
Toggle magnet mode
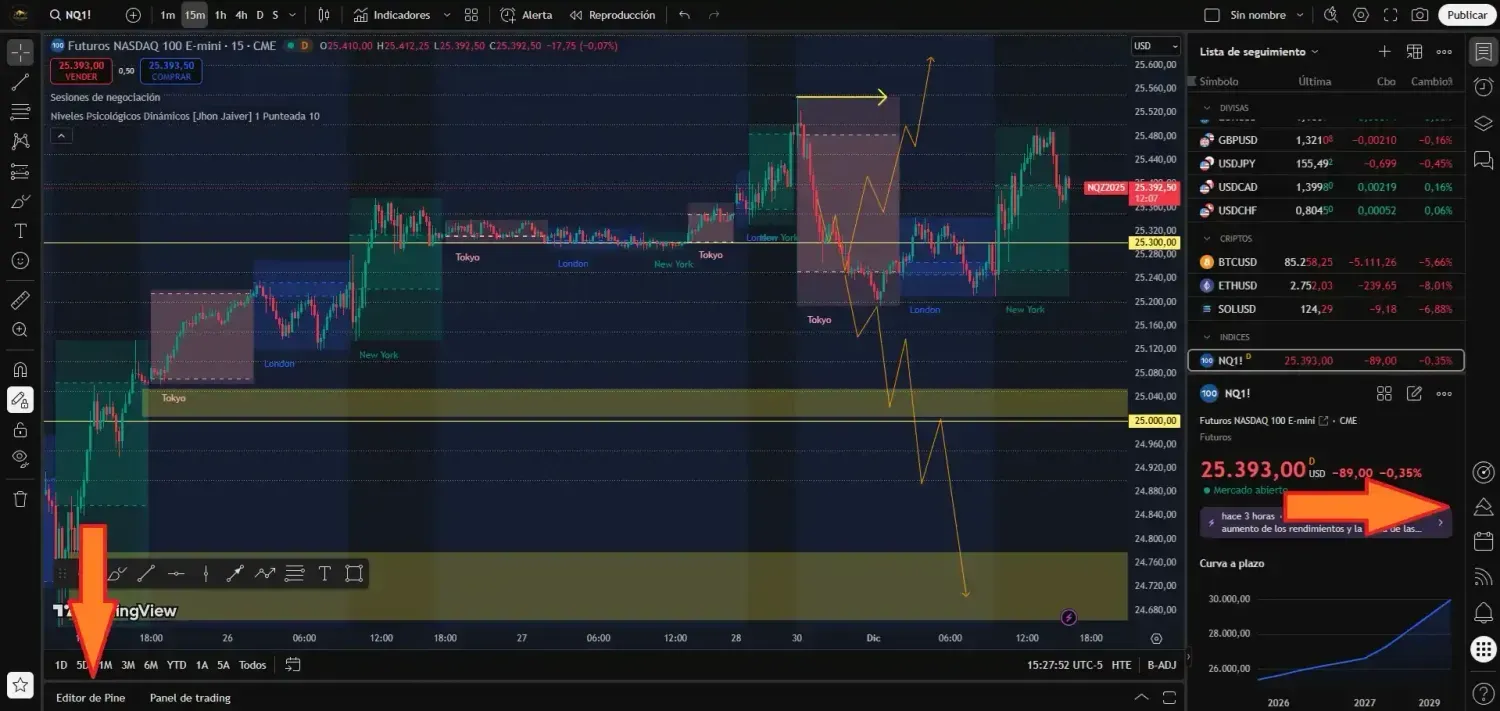coord(20,369)
